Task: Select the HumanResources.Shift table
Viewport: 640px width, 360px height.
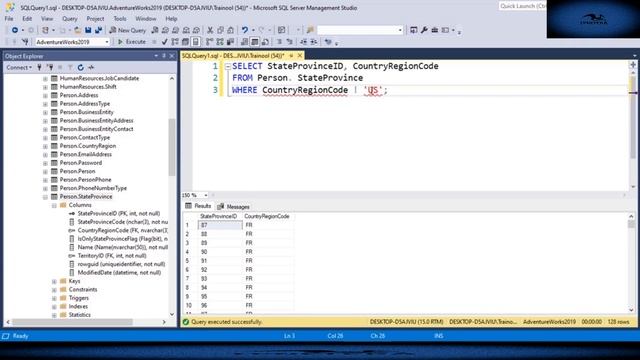Action: 88,87
